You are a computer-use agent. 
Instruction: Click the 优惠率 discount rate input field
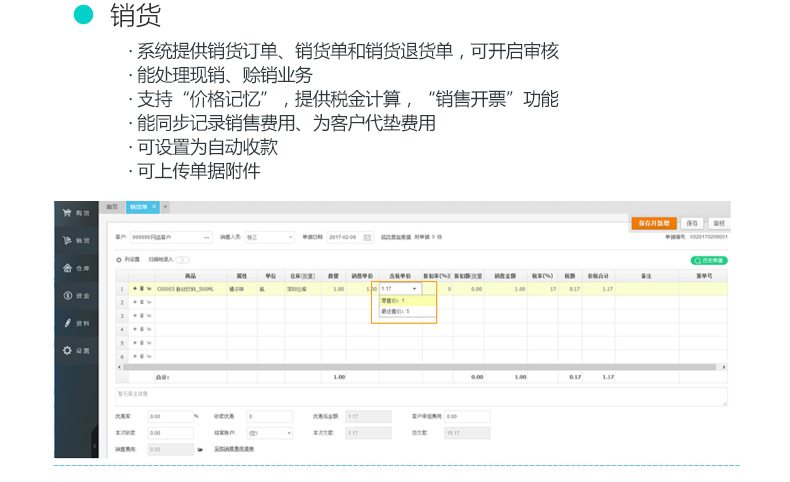[170, 416]
